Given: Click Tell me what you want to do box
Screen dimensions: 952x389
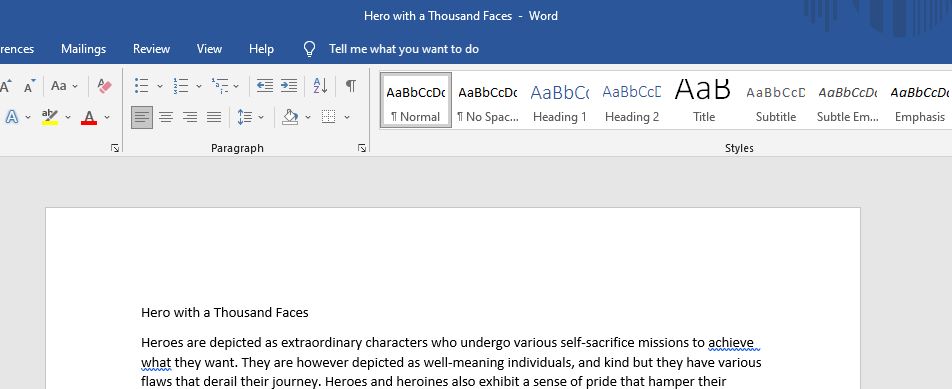Looking at the screenshot, I should click(x=404, y=49).
